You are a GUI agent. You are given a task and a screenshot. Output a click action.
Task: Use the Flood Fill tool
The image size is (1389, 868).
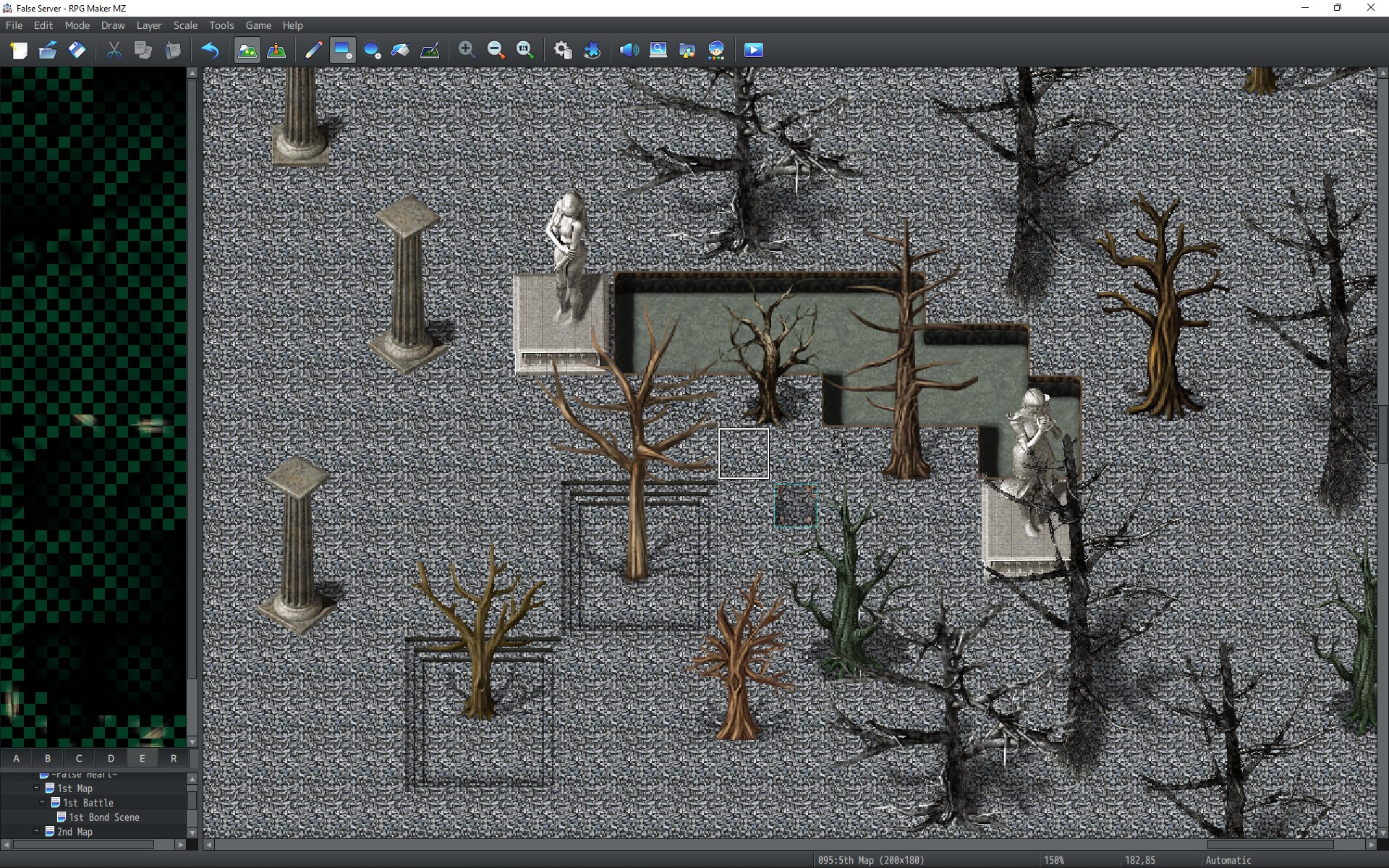tap(400, 49)
